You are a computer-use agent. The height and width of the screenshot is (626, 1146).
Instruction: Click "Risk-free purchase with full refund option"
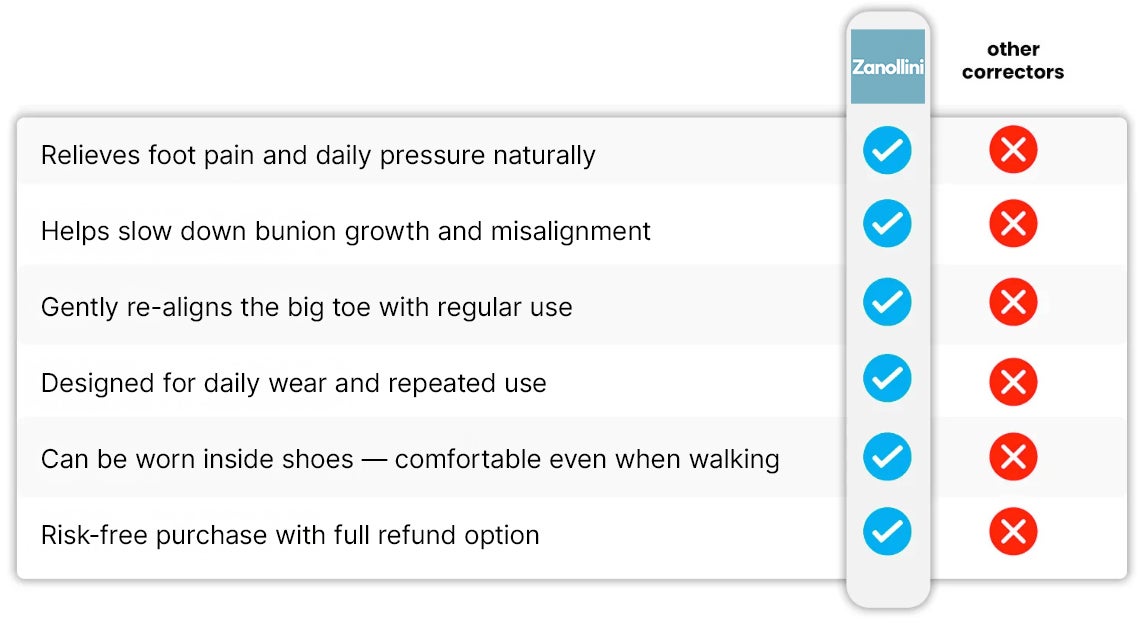pyautogui.click(x=290, y=535)
